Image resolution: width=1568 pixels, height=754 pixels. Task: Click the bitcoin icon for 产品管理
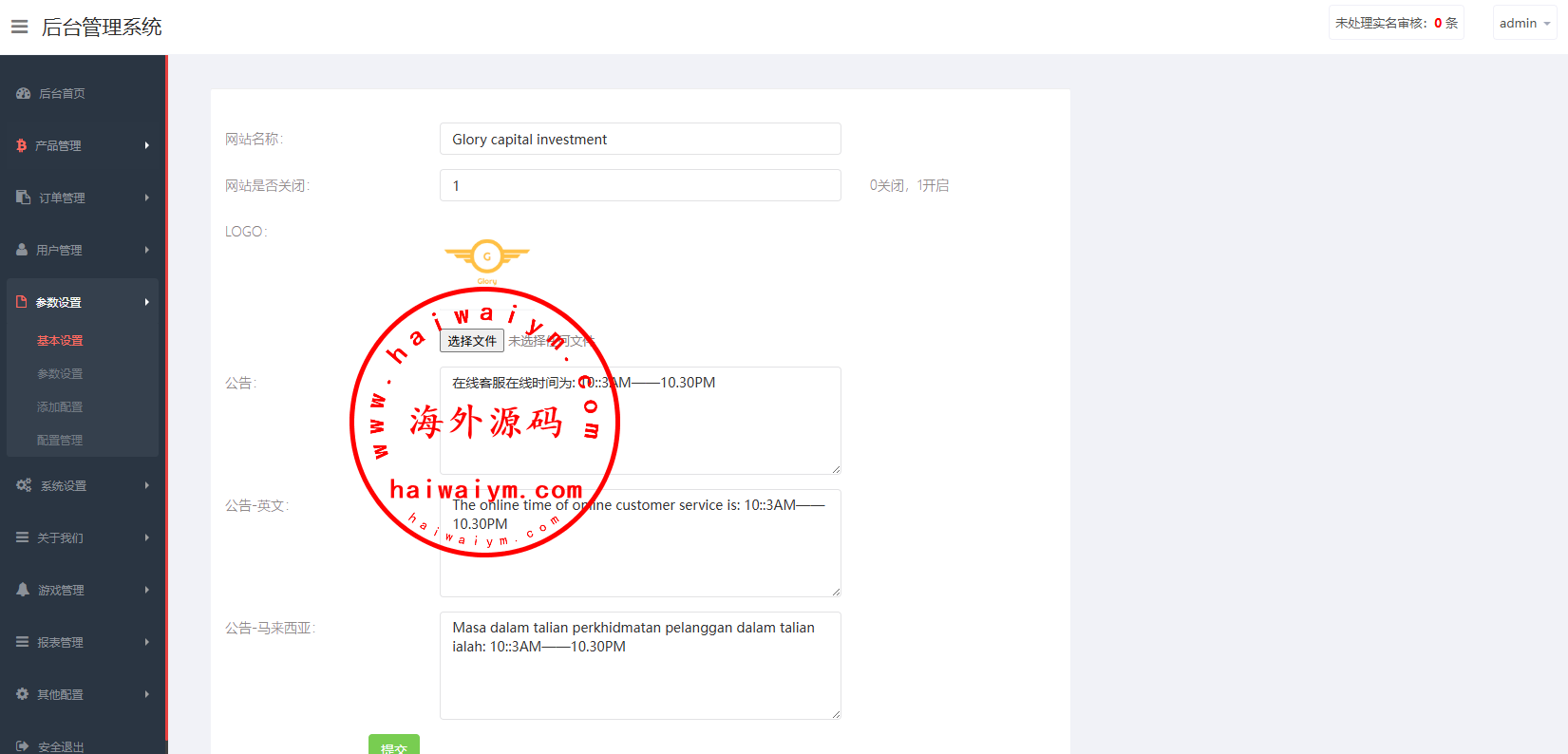[x=21, y=145]
